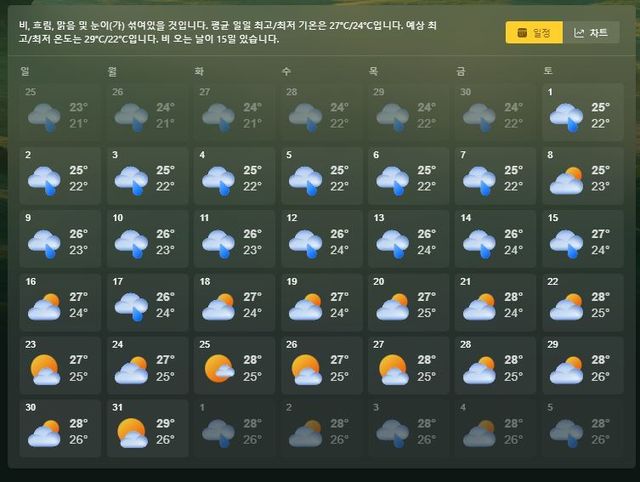
Task: Click the rain cloud icon on day 1
Action: point(567,117)
